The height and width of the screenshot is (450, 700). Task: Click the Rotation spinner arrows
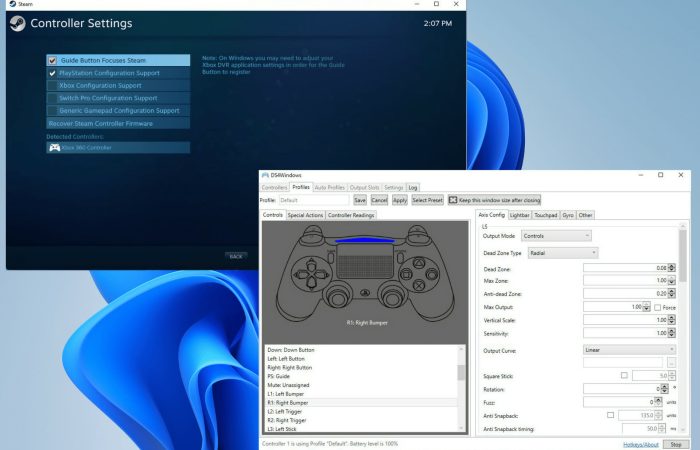tap(665, 389)
